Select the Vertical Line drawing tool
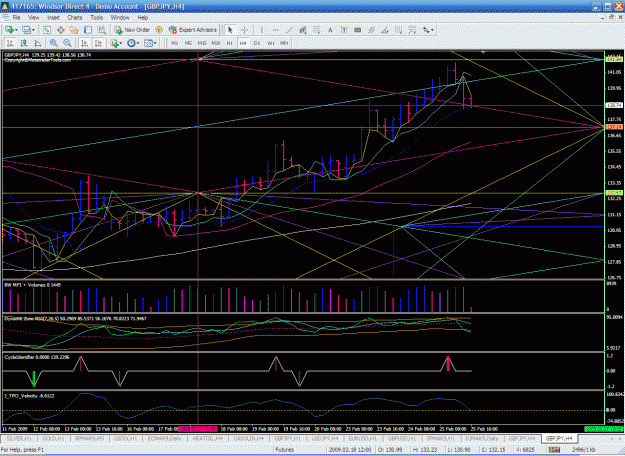Image resolution: width=625 pixels, height=456 pixels. point(261,30)
